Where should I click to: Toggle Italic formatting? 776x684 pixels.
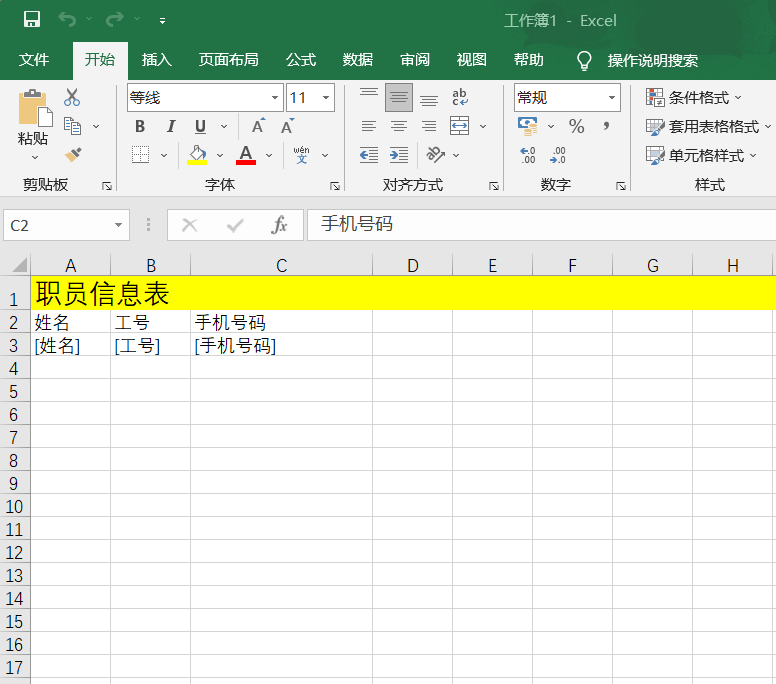[171, 126]
